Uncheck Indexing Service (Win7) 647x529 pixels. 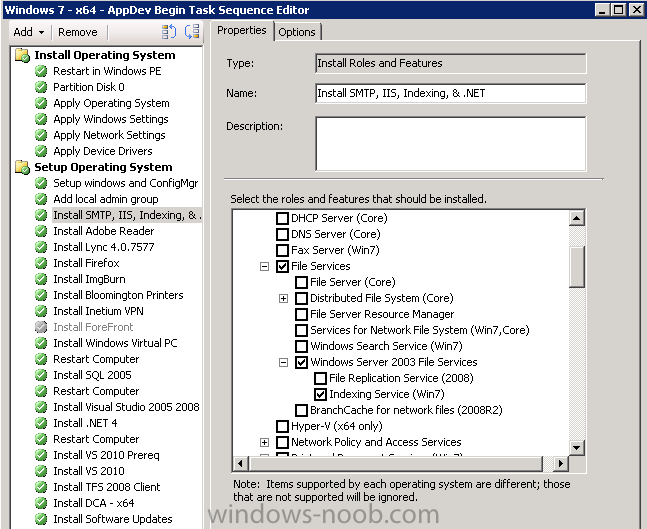click(x=320, y=394)
